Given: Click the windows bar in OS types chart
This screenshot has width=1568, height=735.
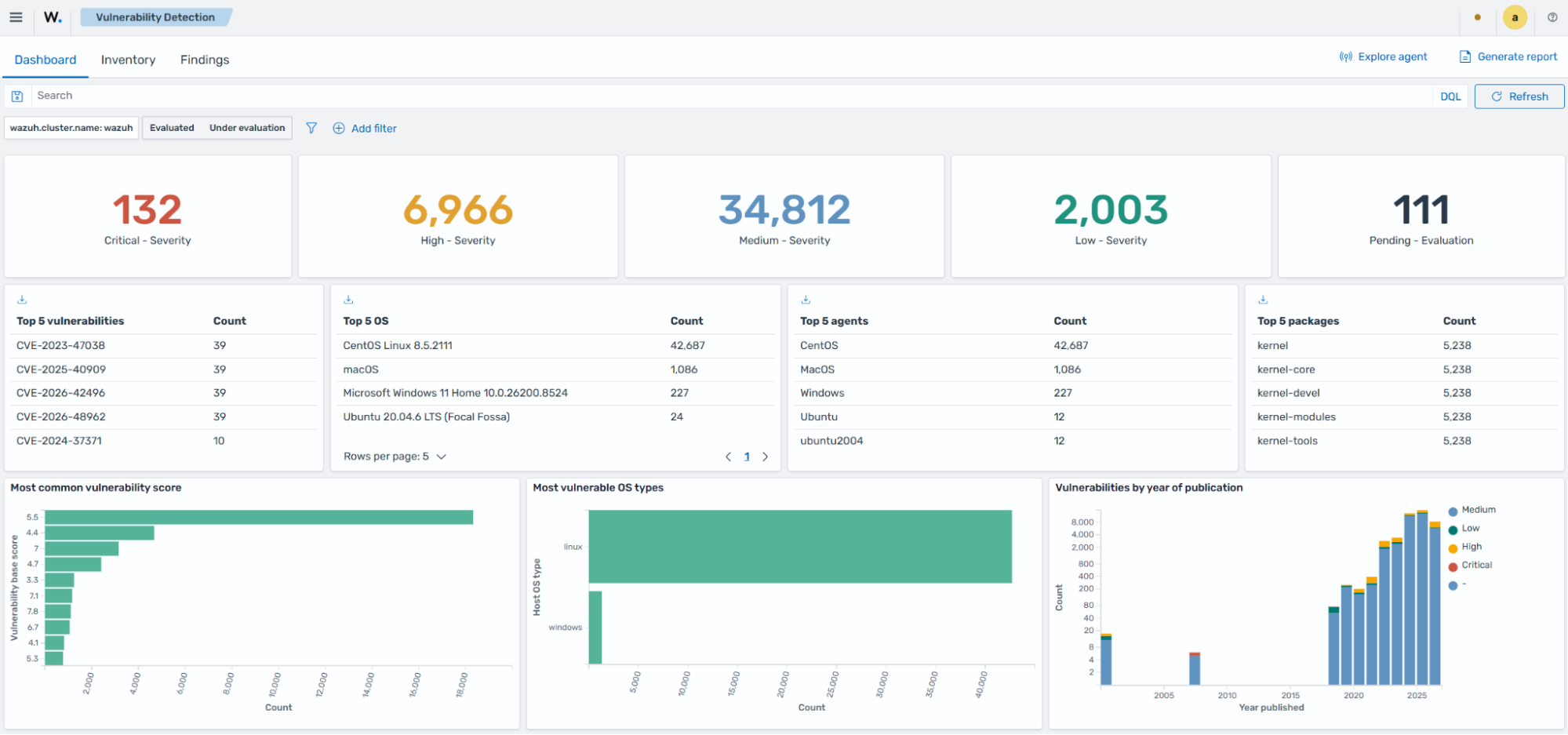Looking at the screenshot, I should 595,628.
